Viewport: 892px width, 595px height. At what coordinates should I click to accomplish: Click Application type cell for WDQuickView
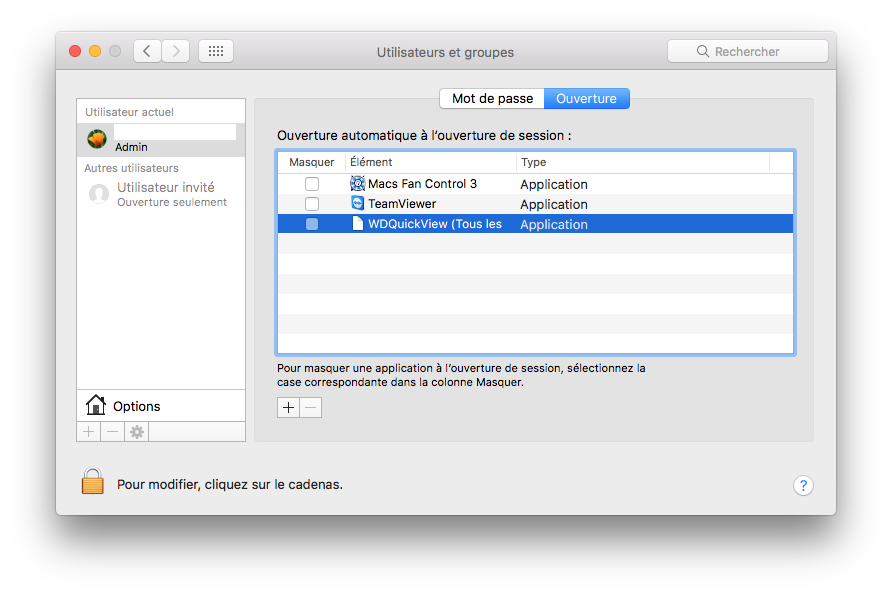pyautogui.click(x=554, y=224)
